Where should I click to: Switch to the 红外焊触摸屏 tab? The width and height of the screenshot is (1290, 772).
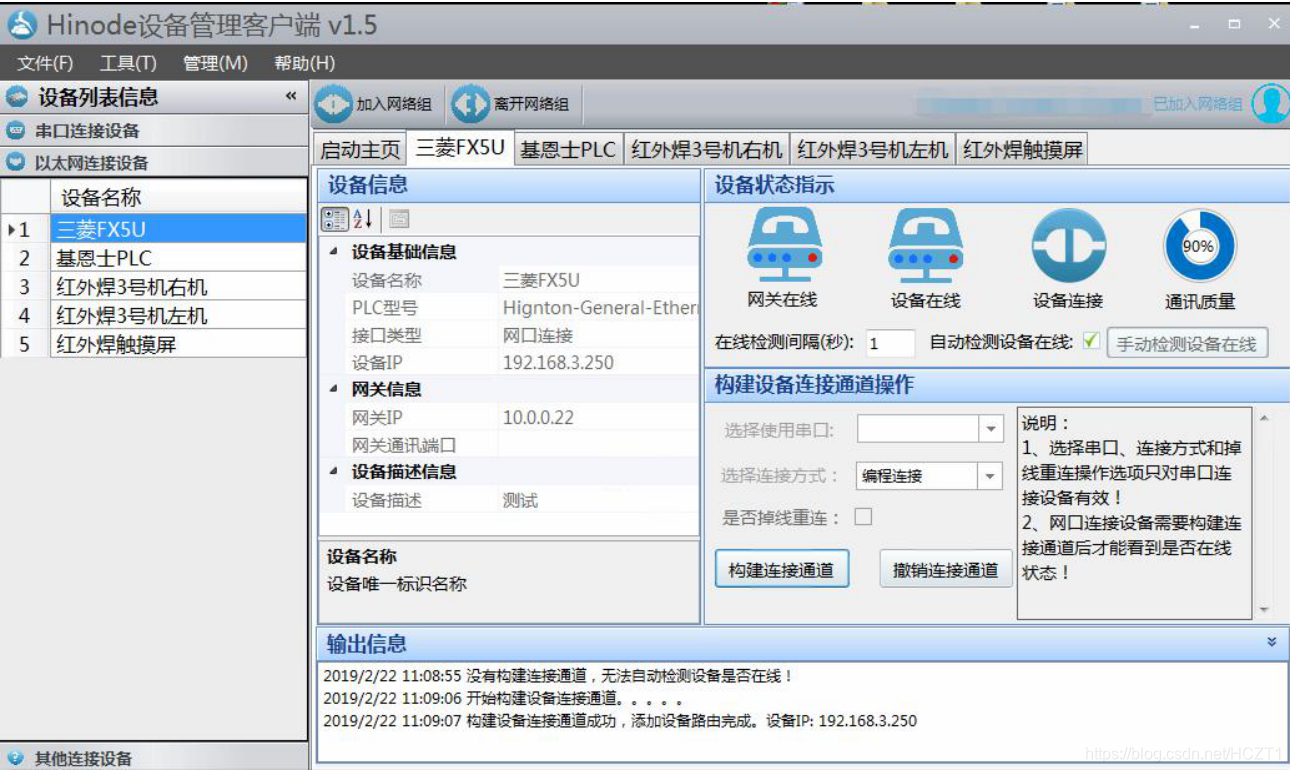[x=1022, y=150]
